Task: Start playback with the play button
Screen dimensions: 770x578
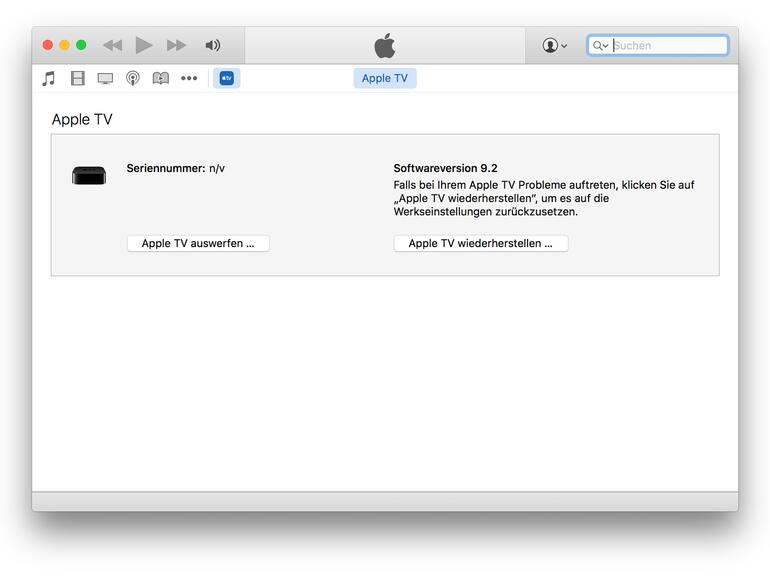Action: [x=143, y=45]
